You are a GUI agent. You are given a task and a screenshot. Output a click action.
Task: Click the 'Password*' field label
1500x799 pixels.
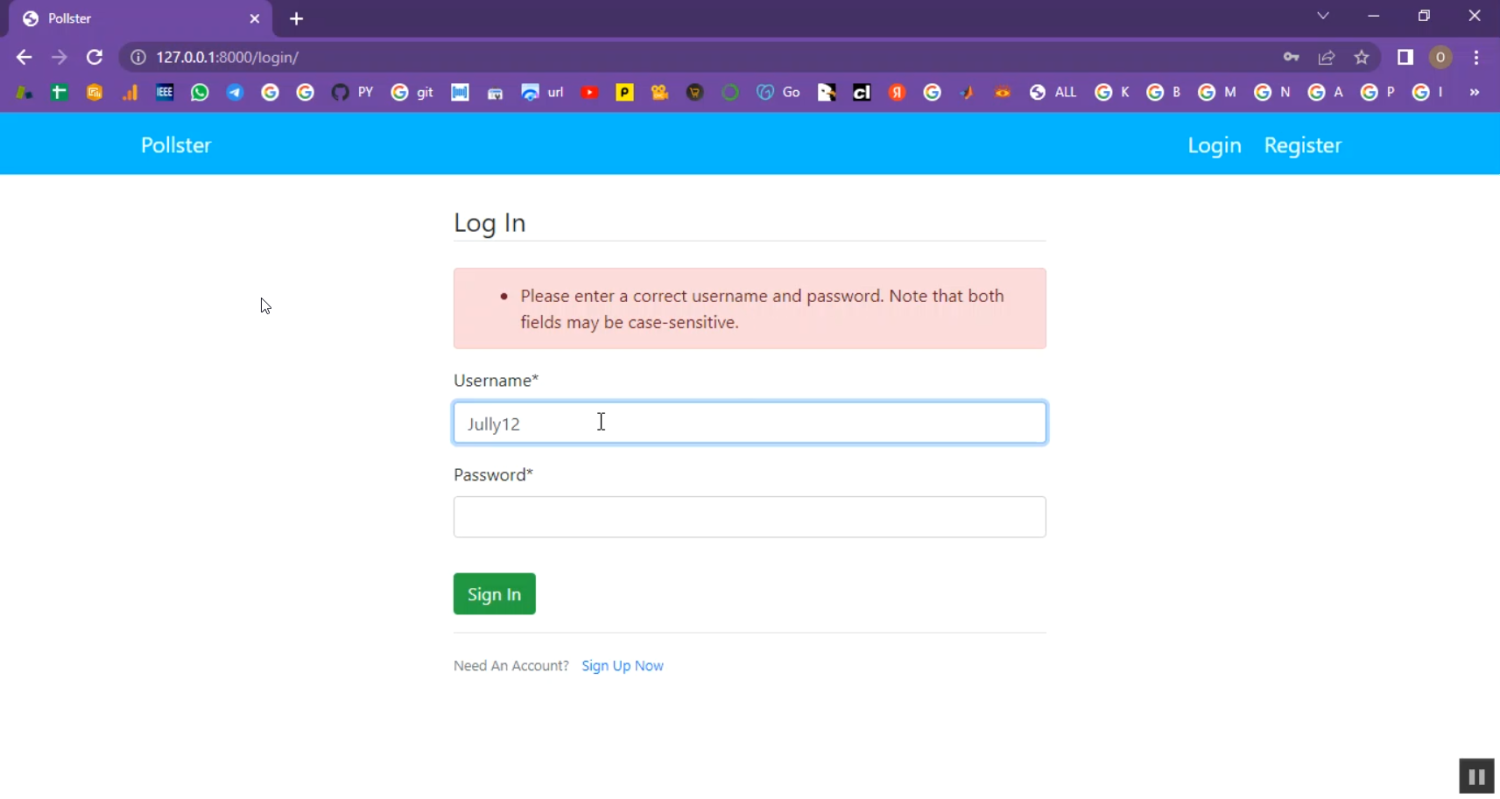493,475
